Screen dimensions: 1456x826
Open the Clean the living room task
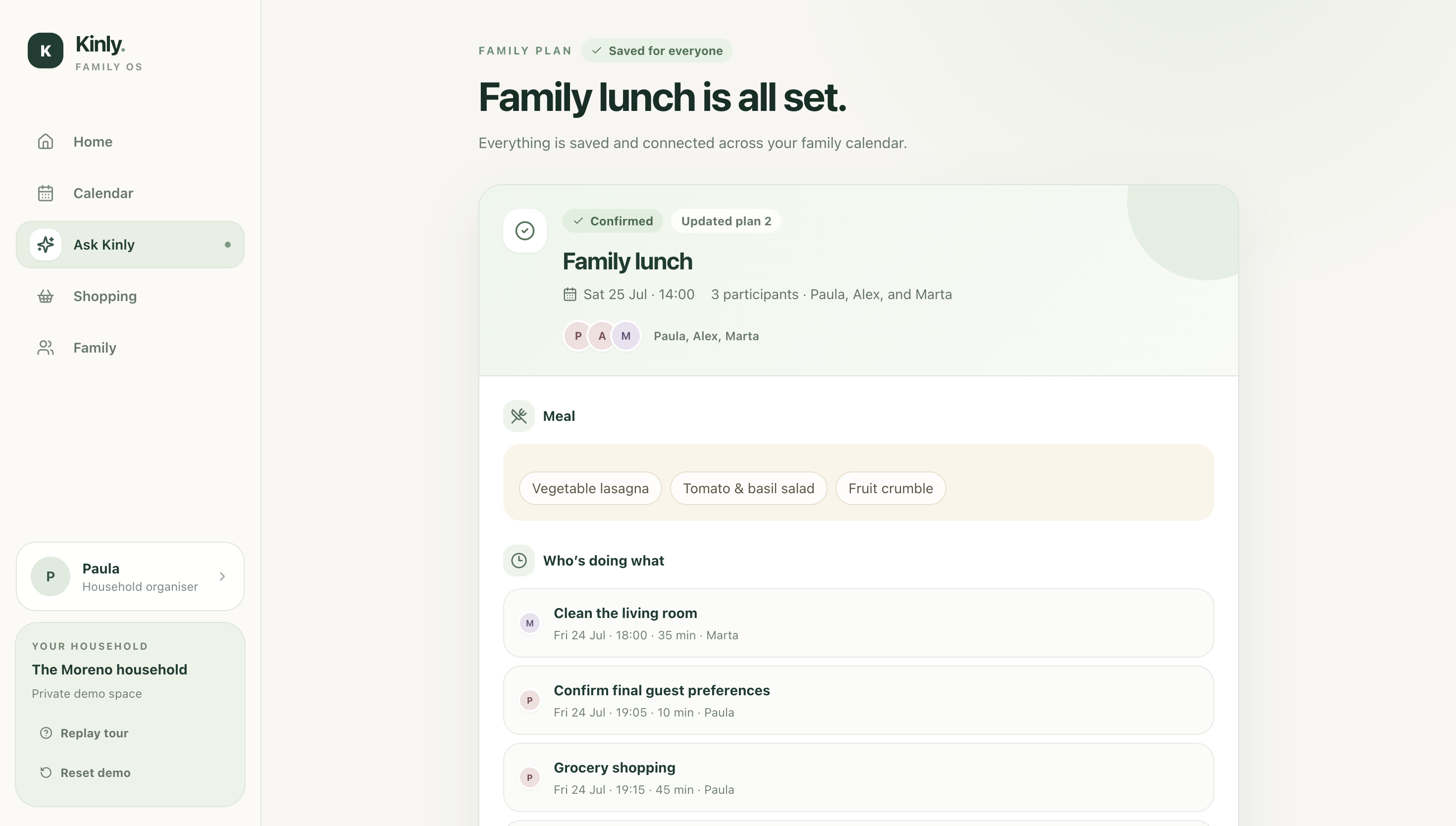point(858,623)
